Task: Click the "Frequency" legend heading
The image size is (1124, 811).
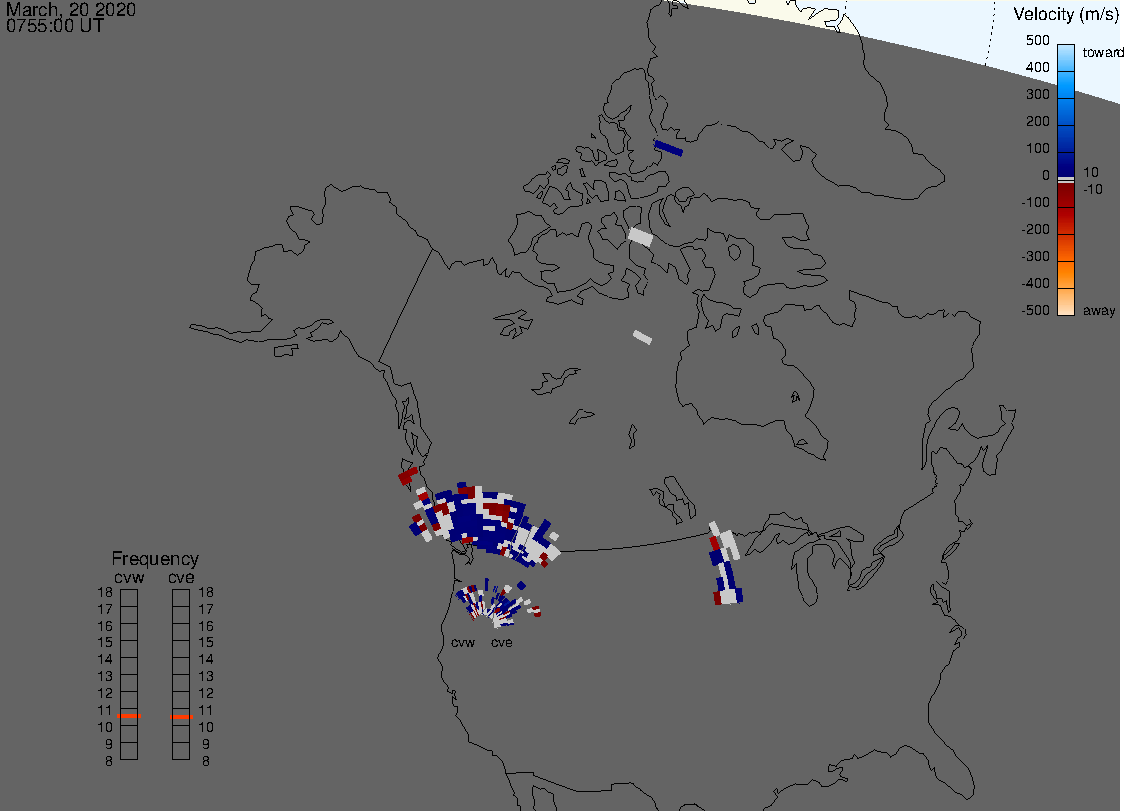Action: [x=155, y=559]
